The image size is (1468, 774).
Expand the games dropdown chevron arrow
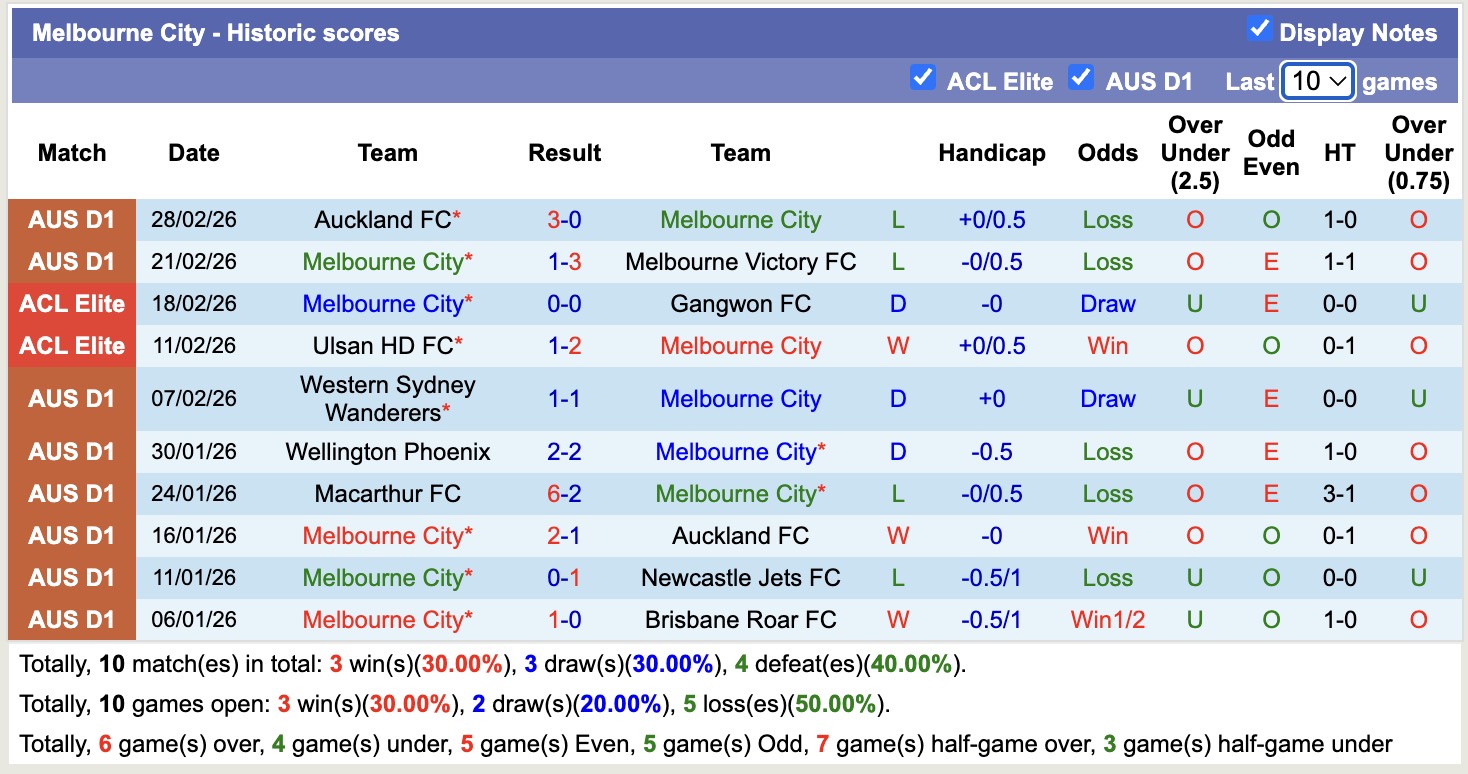coord(1339,82)
